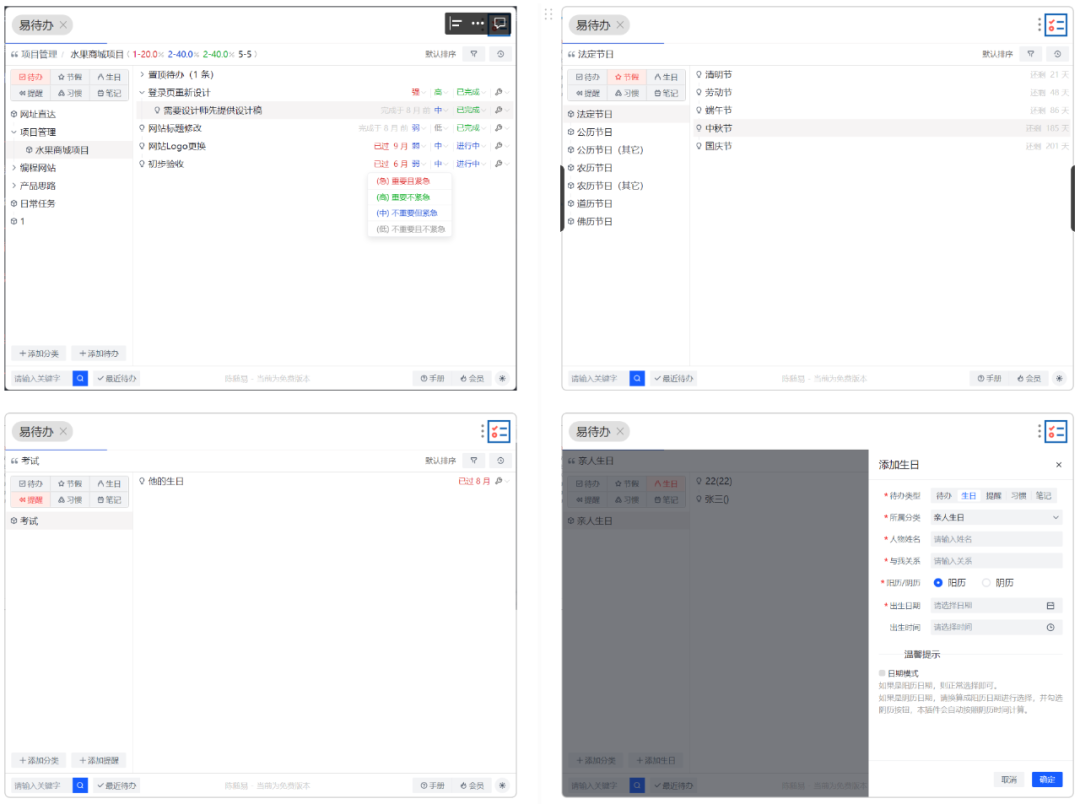
Task: Focus the 请输入姓名 name field
Action: pos(996,539)
